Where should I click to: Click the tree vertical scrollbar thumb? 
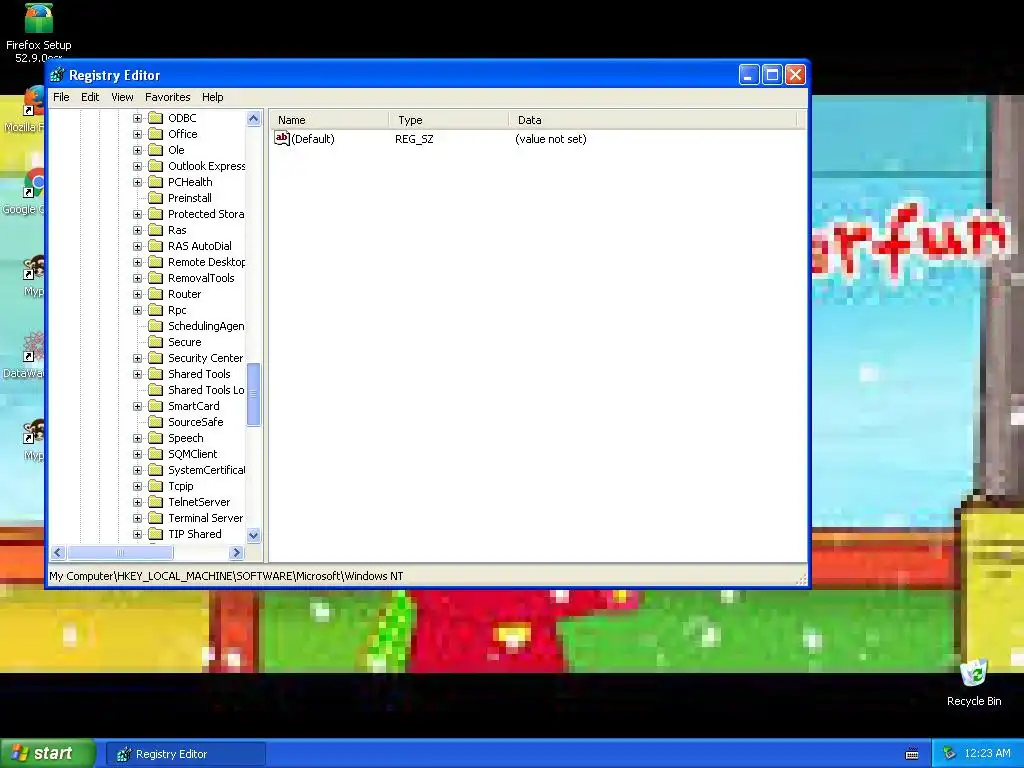[x=253, y=394]
